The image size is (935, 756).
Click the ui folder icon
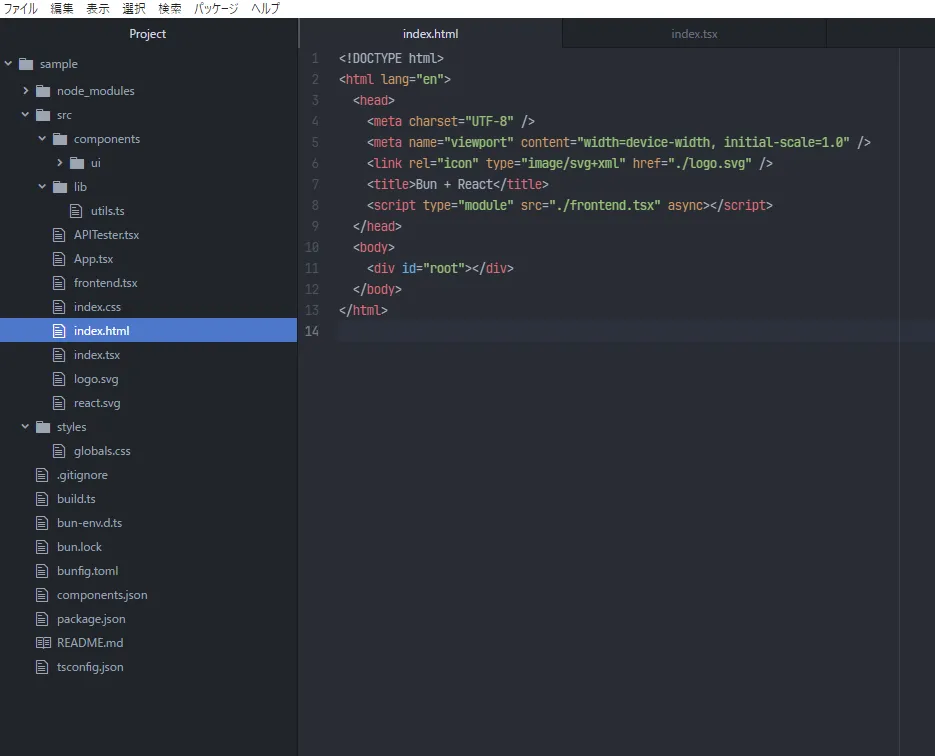click(x=77, y=163)
